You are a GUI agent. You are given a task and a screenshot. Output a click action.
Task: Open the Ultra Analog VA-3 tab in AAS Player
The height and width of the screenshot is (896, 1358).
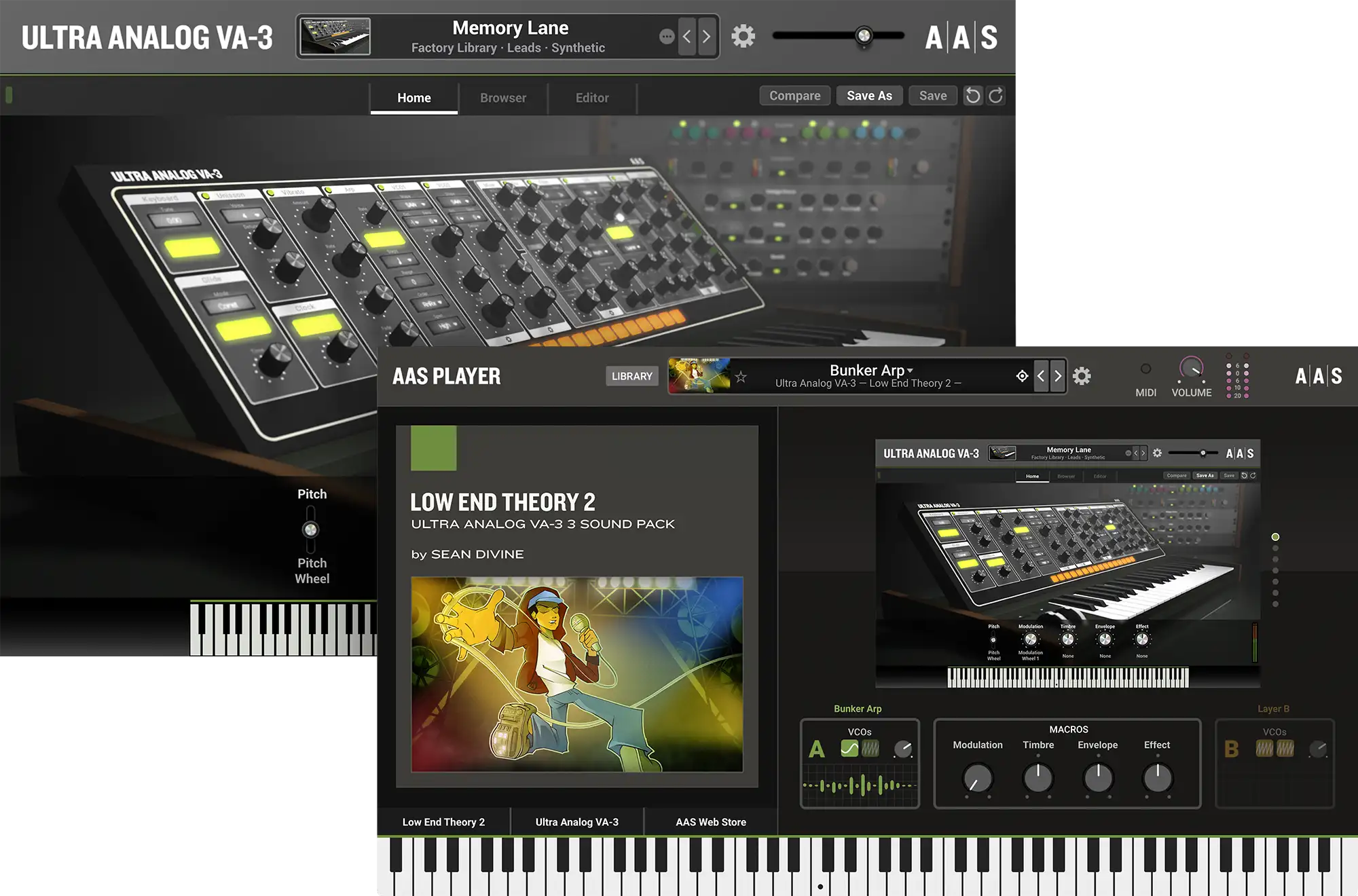point(577,822)
